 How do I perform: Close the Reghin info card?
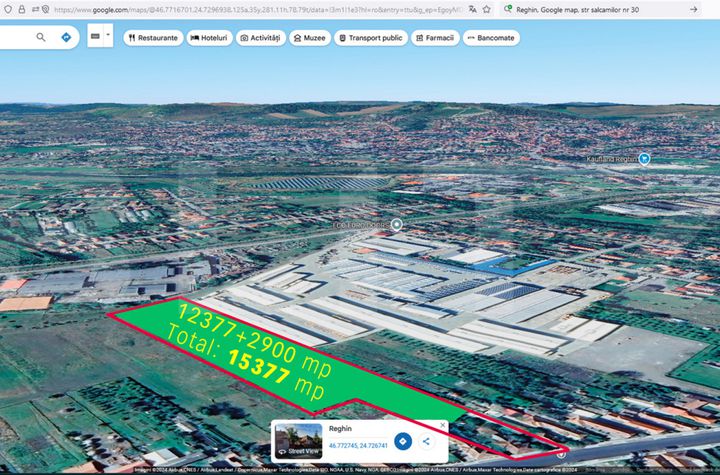441,424
